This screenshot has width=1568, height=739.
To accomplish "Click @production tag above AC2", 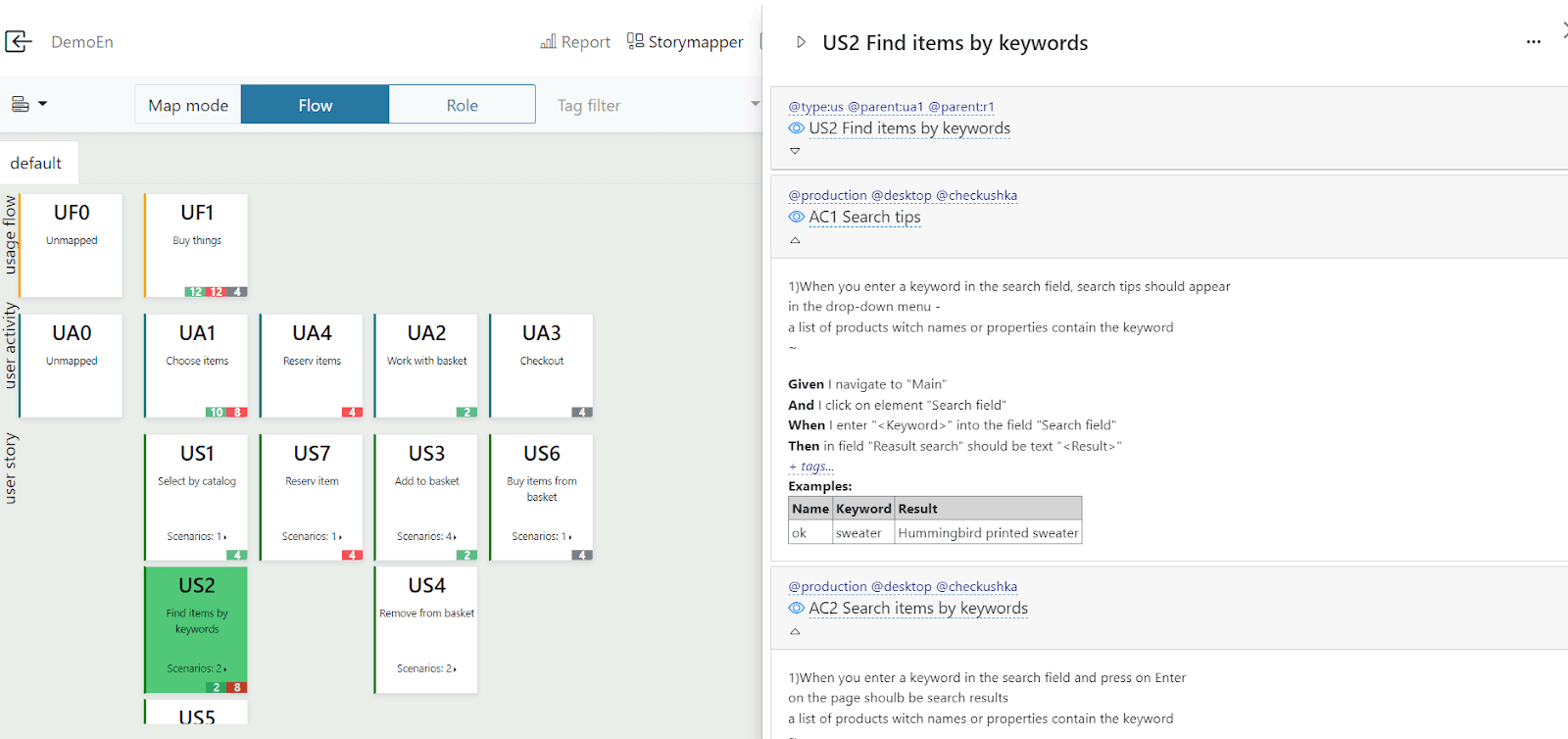I will pyautogui.click(x=827, y=586).
